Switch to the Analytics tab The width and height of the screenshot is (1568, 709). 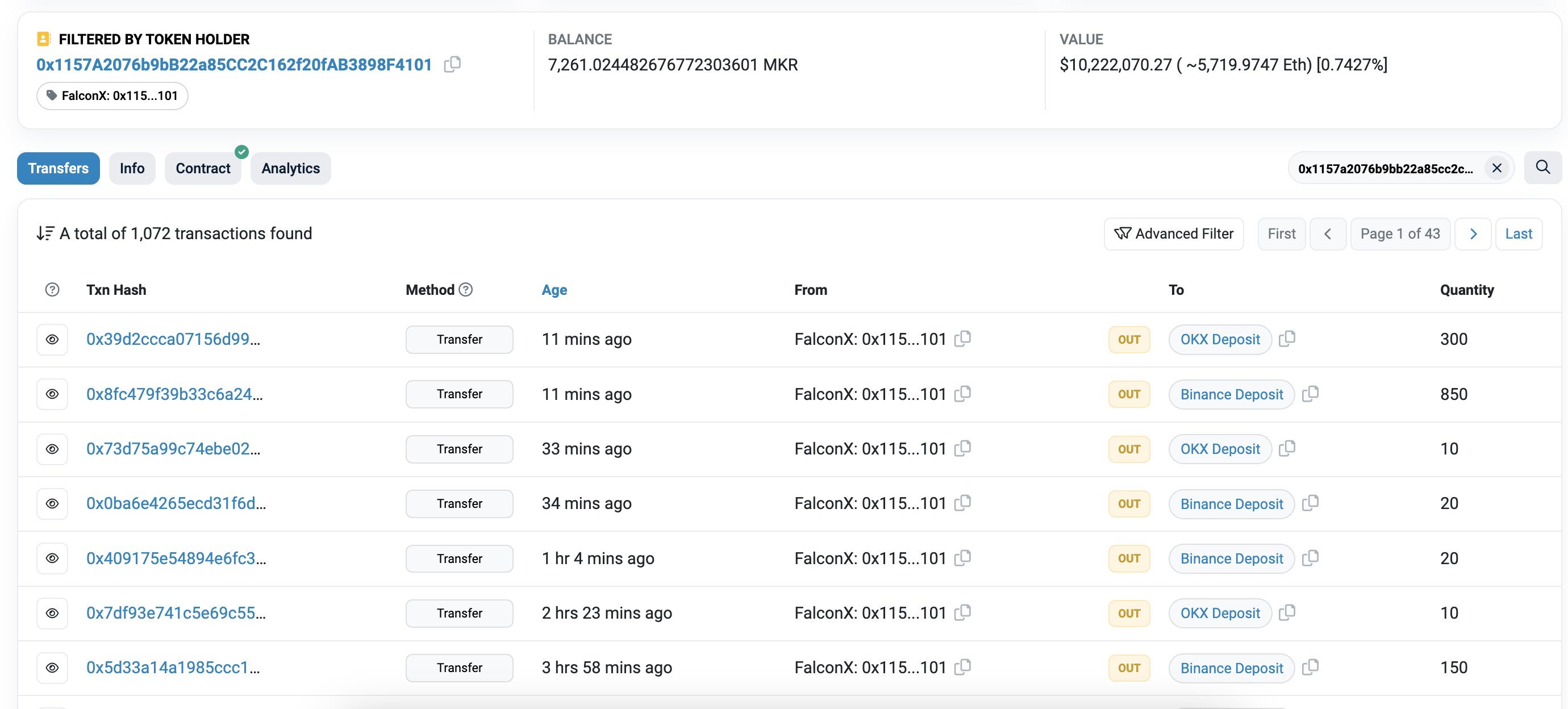pyautogui.click(x=290, y=168)
